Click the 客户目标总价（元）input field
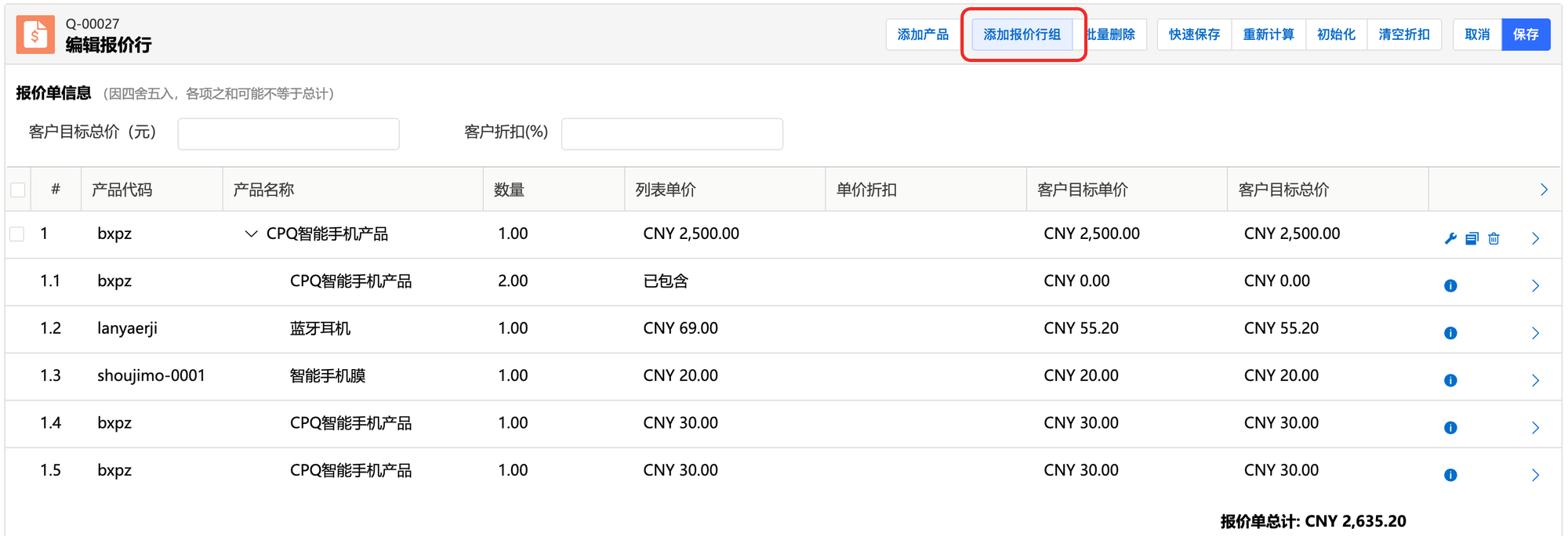This screenshot has height=536, width=1568. click(x=289, y=134)
